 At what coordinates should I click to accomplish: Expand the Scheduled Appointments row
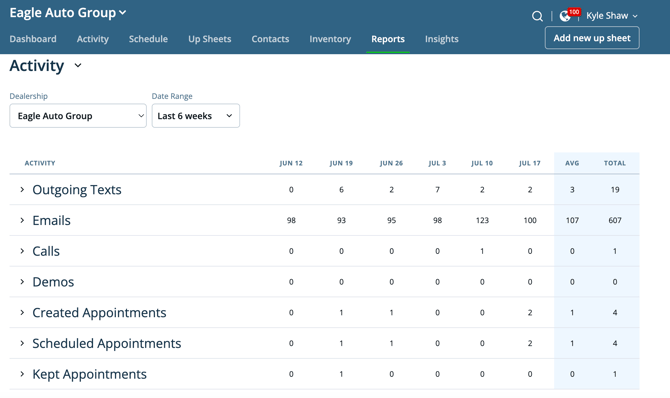click(22, 343)
